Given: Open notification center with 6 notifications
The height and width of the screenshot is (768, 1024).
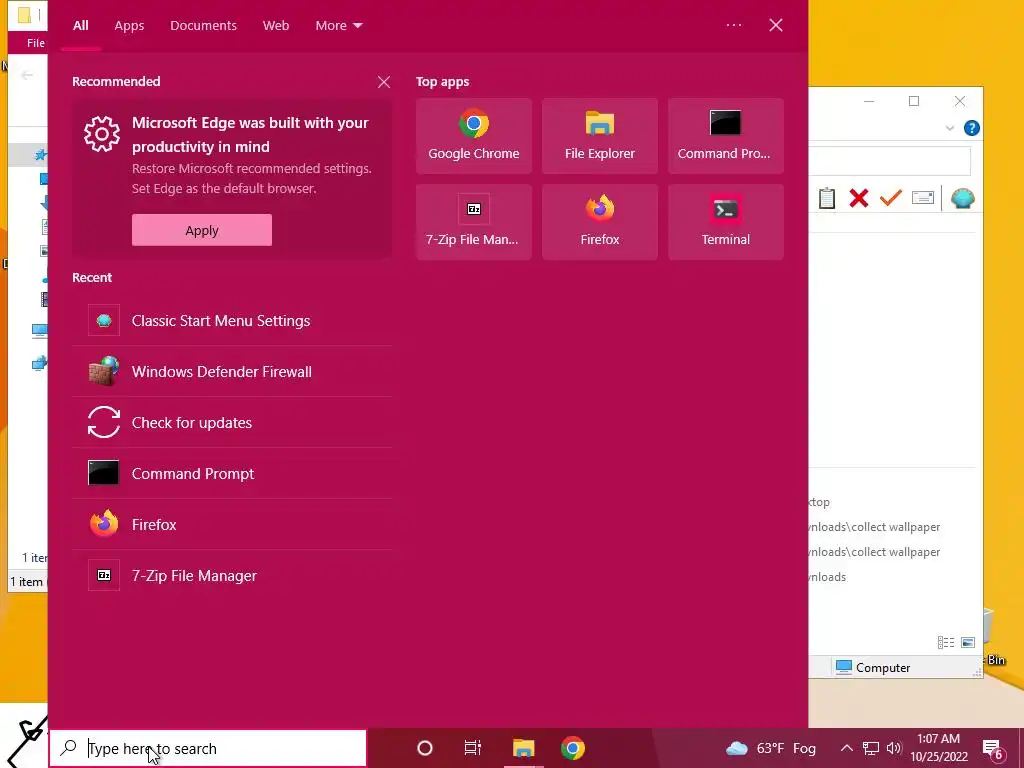Looking at the screenshot, I should pyautogui.click(x=993, y=748).
